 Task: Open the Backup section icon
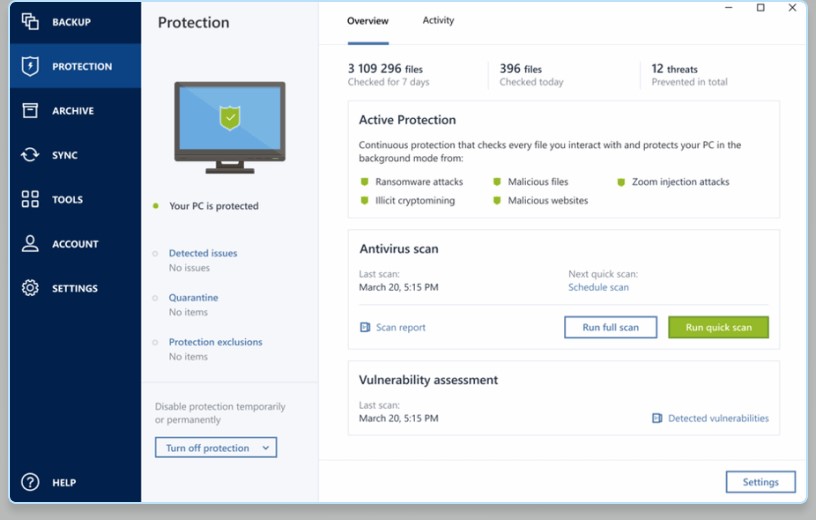30,21
